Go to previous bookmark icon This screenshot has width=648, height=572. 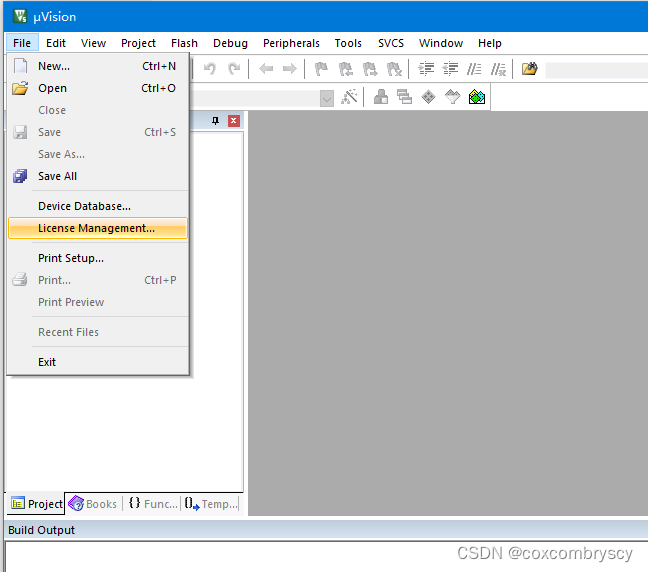(345, 69)
